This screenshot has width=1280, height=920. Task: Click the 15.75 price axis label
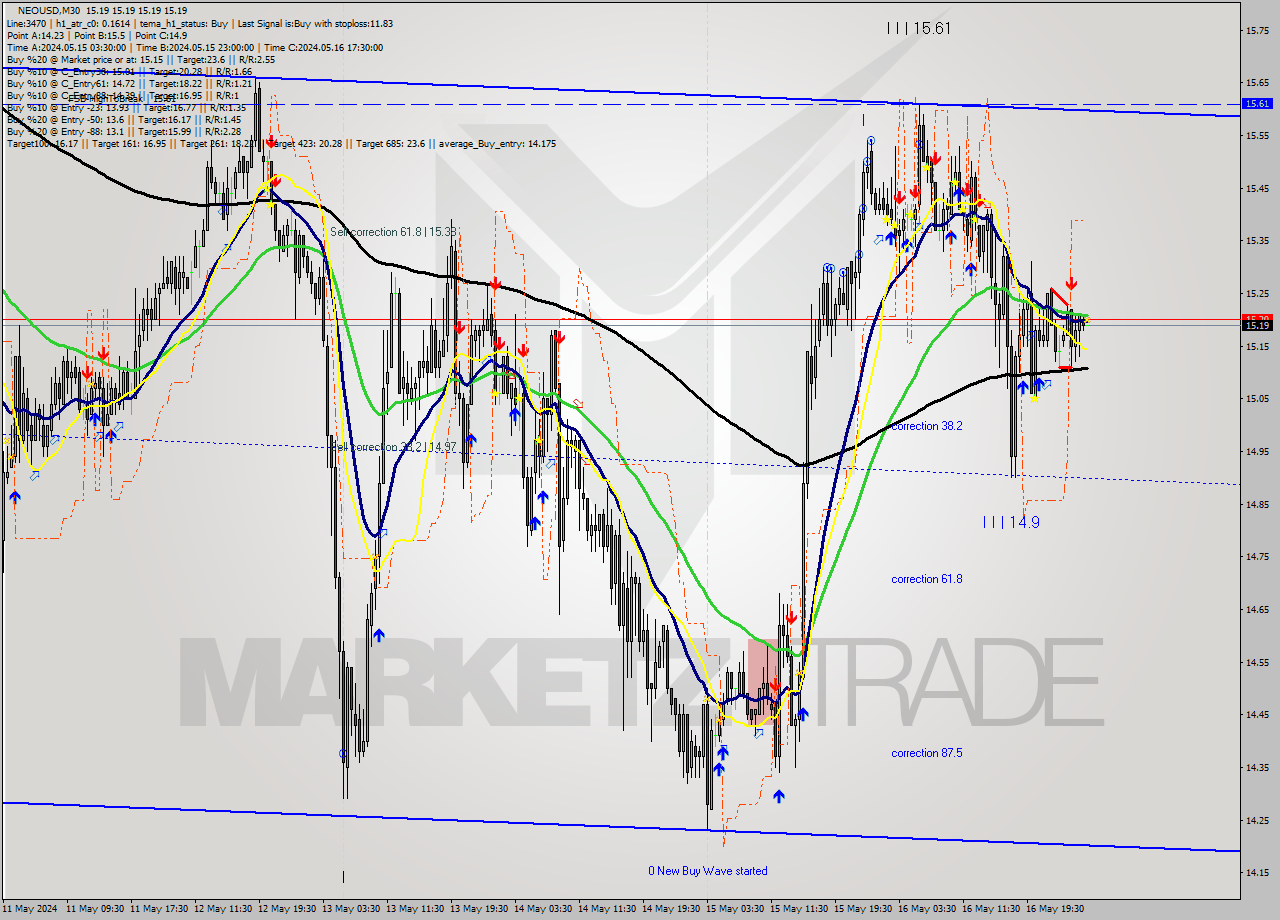coord(1257,31)
